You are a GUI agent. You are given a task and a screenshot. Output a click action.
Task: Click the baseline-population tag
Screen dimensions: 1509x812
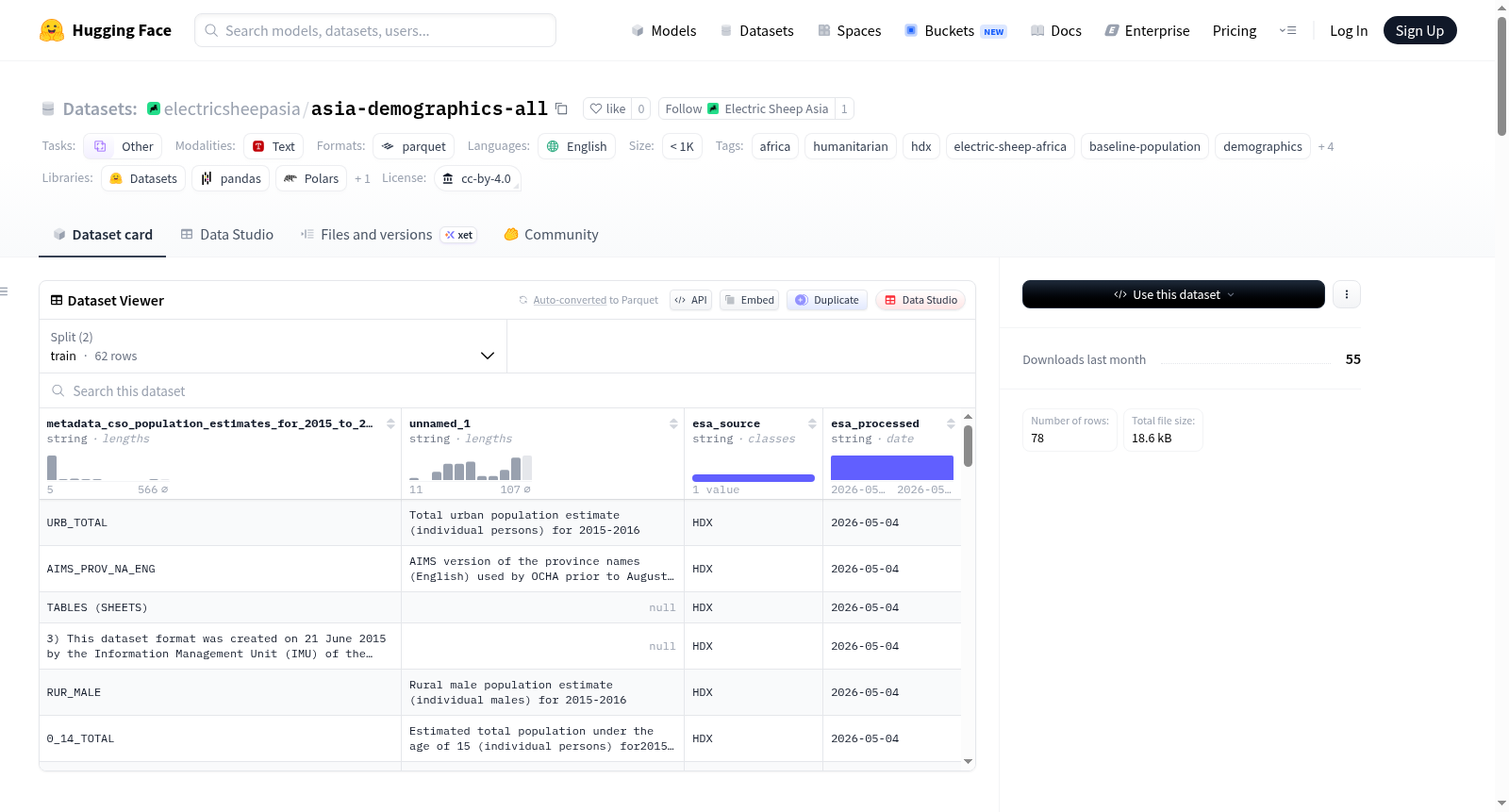pos(1145,146)
